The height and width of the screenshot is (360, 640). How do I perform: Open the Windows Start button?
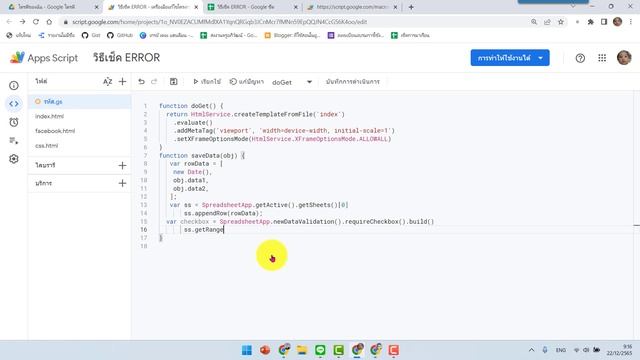[247, 350]
